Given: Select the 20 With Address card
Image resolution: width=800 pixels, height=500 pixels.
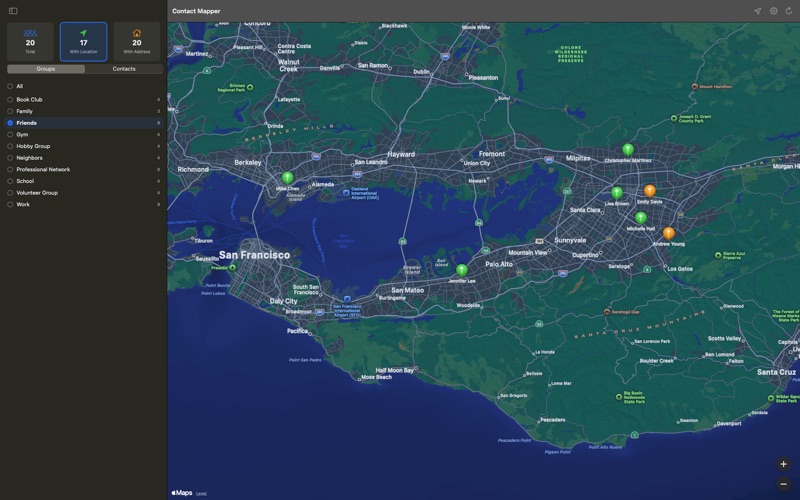Looking at the screenshot, I should [137, 41].
